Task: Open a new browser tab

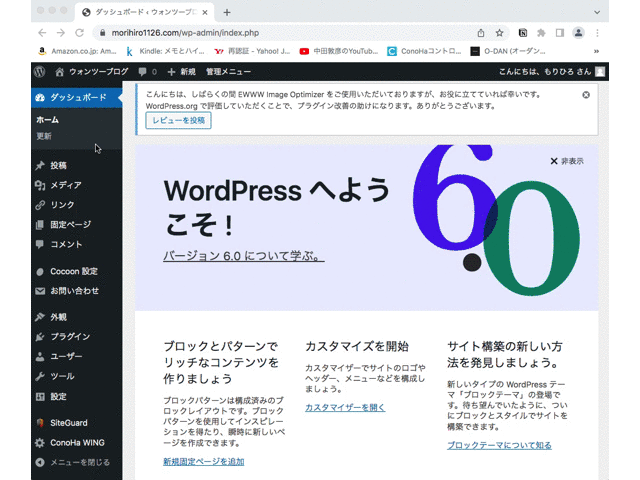Action: coord(227,13)
